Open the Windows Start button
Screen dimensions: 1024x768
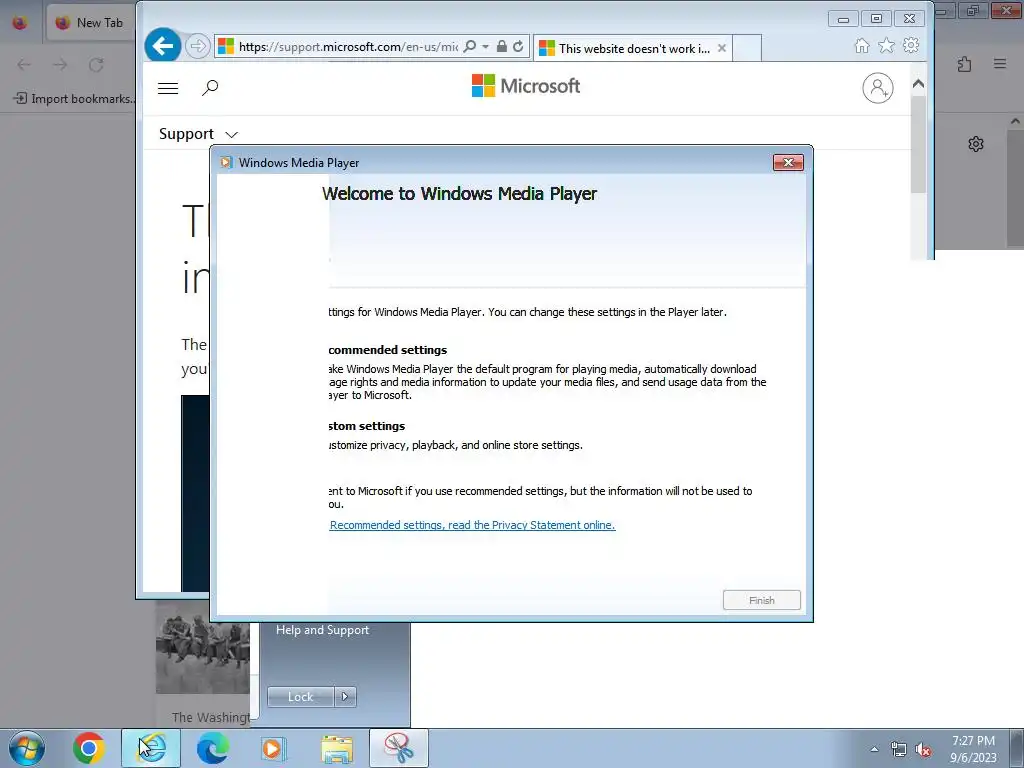point(27,748)
